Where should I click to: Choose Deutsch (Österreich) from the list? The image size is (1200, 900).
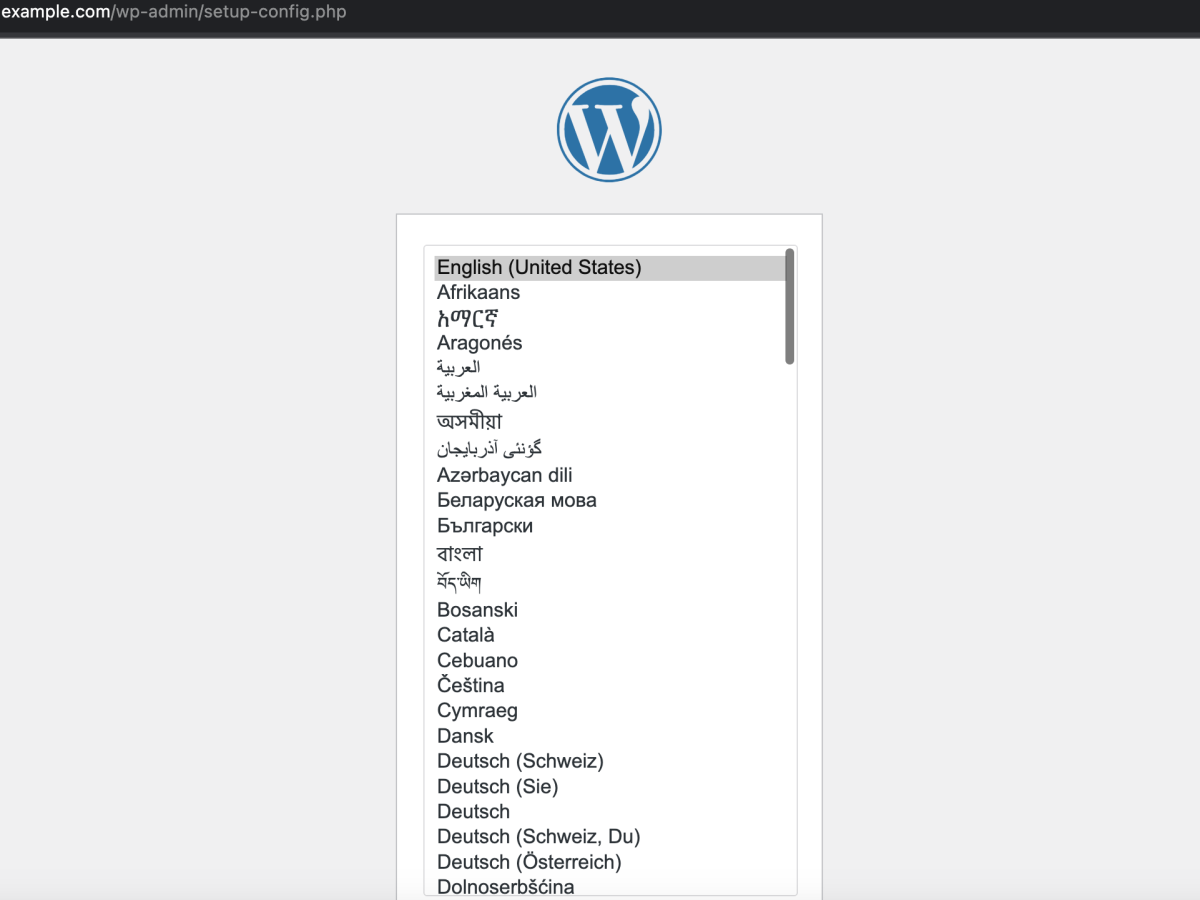(610, 862)
